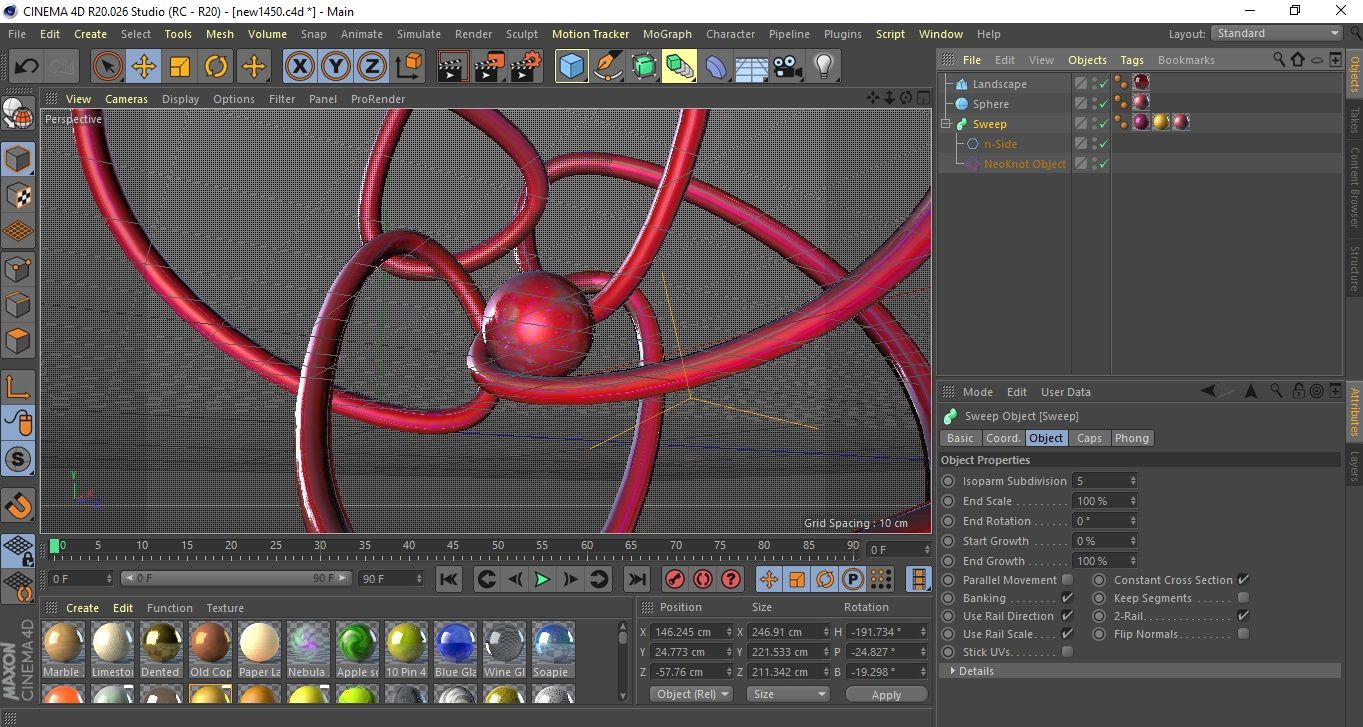
Task: Click the Light bulb object icon
Action: [823, 67]
